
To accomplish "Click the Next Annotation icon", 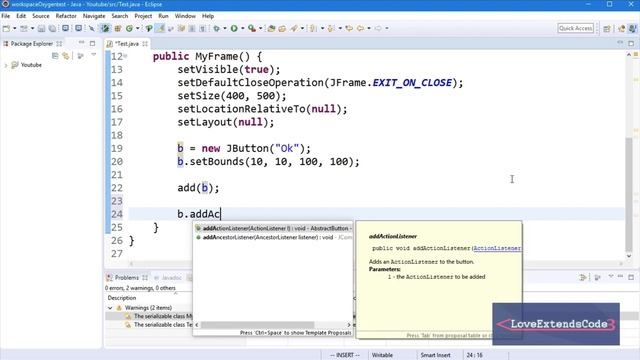I will pos(313,28).
